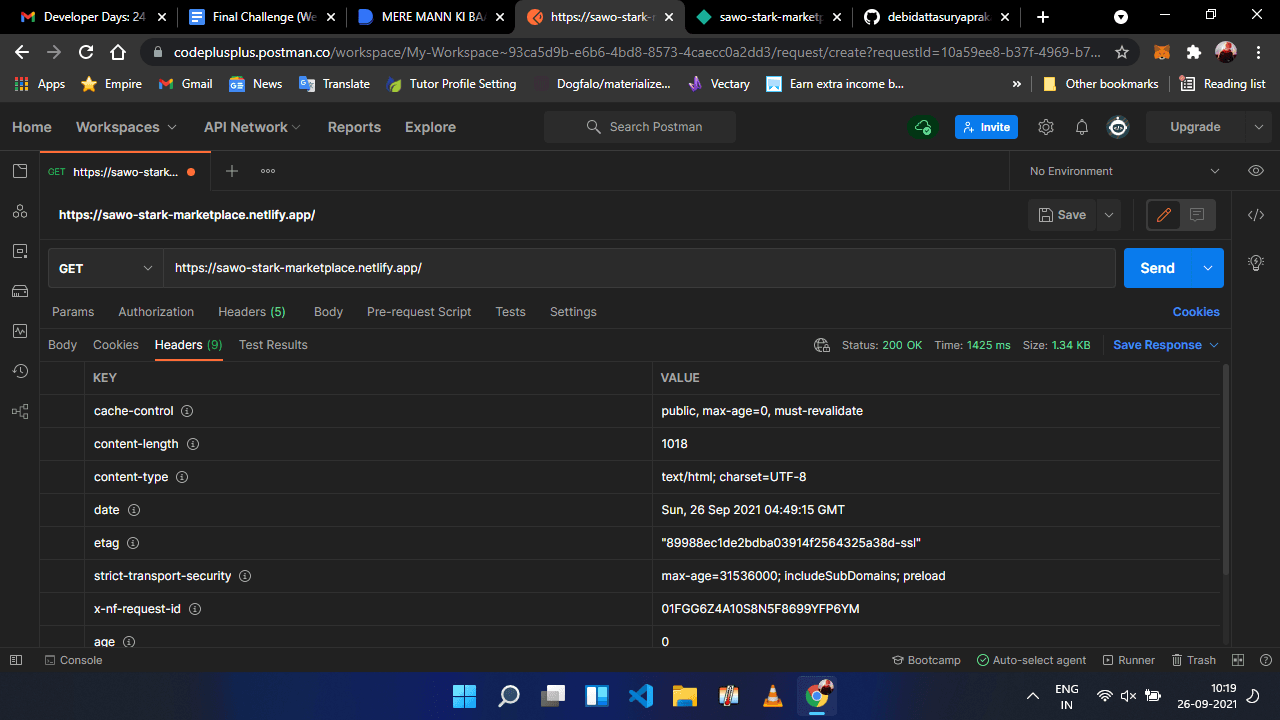
Task: Click the Upgrade button
Action: 1195,127
